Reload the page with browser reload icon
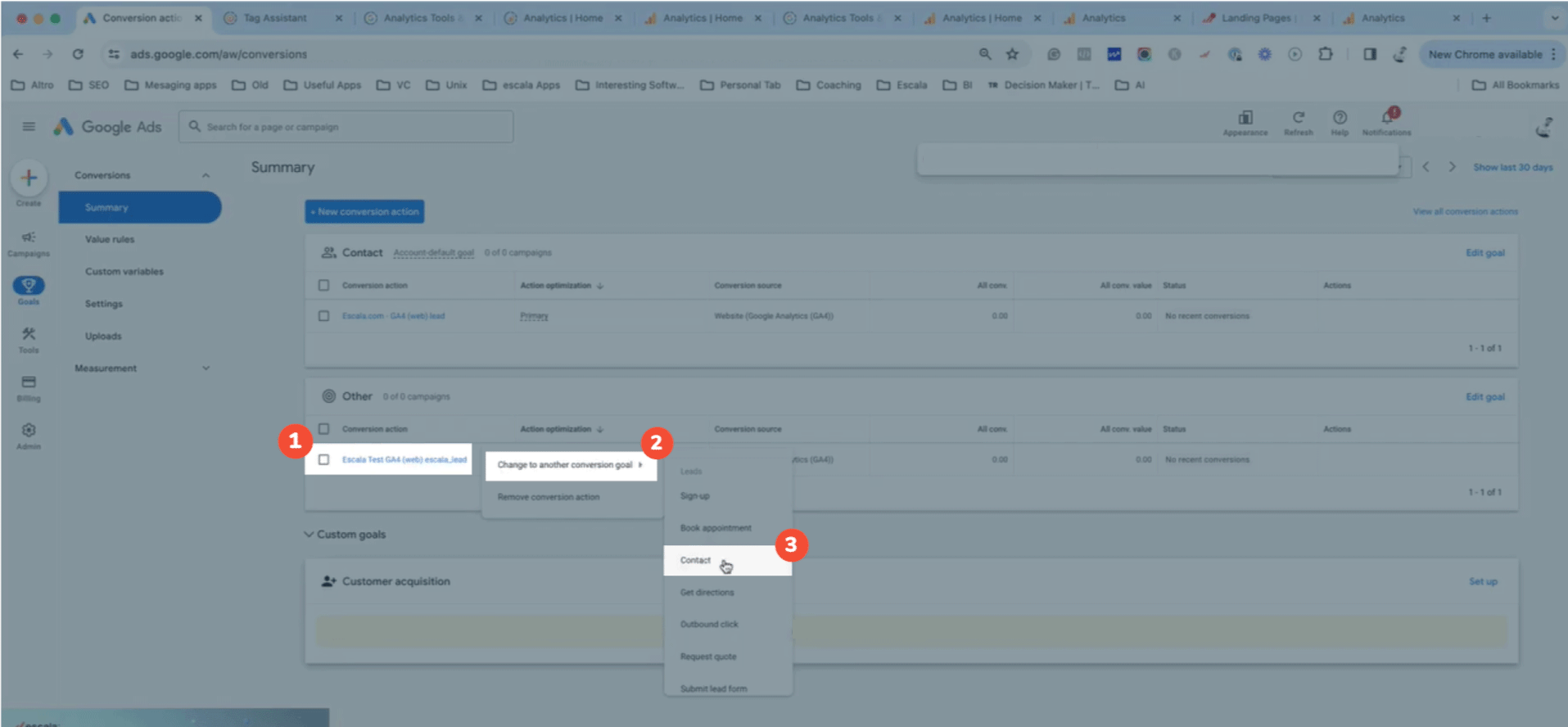1568x727 pixels. [x=78, y=54]
